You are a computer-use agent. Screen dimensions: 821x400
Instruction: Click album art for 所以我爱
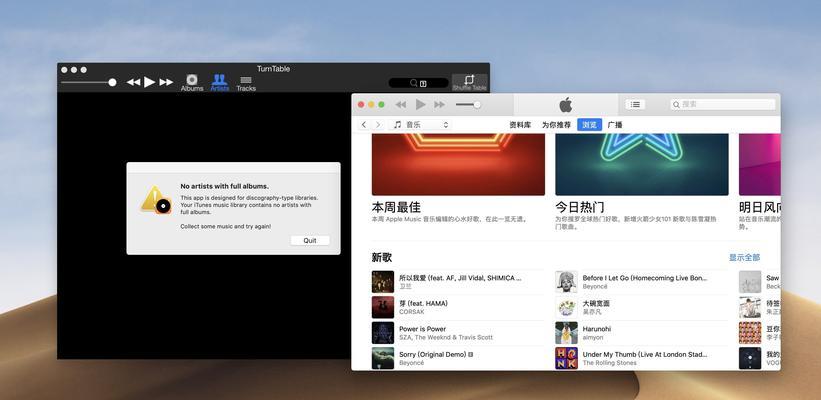(x=383, y=282)
